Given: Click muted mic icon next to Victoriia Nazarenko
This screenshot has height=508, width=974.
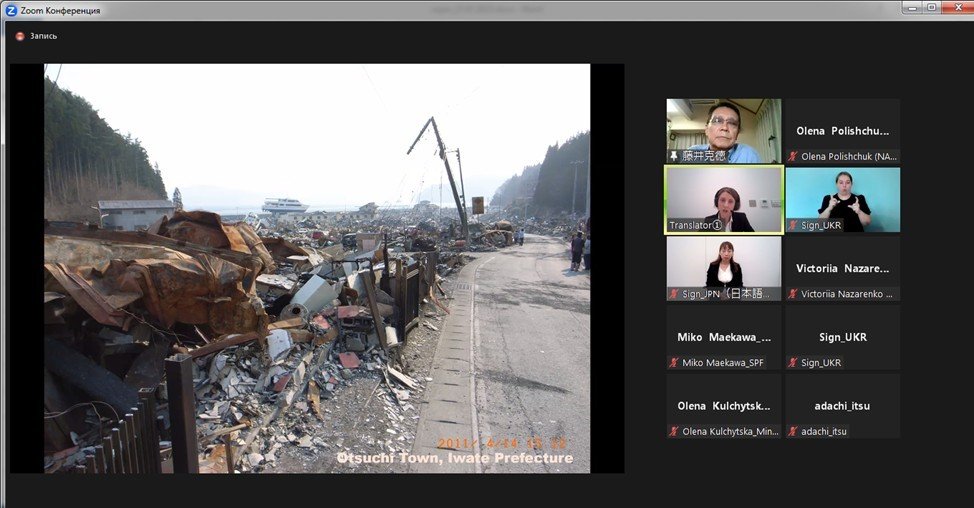Looking at the screenshot, I should point(793,294).
